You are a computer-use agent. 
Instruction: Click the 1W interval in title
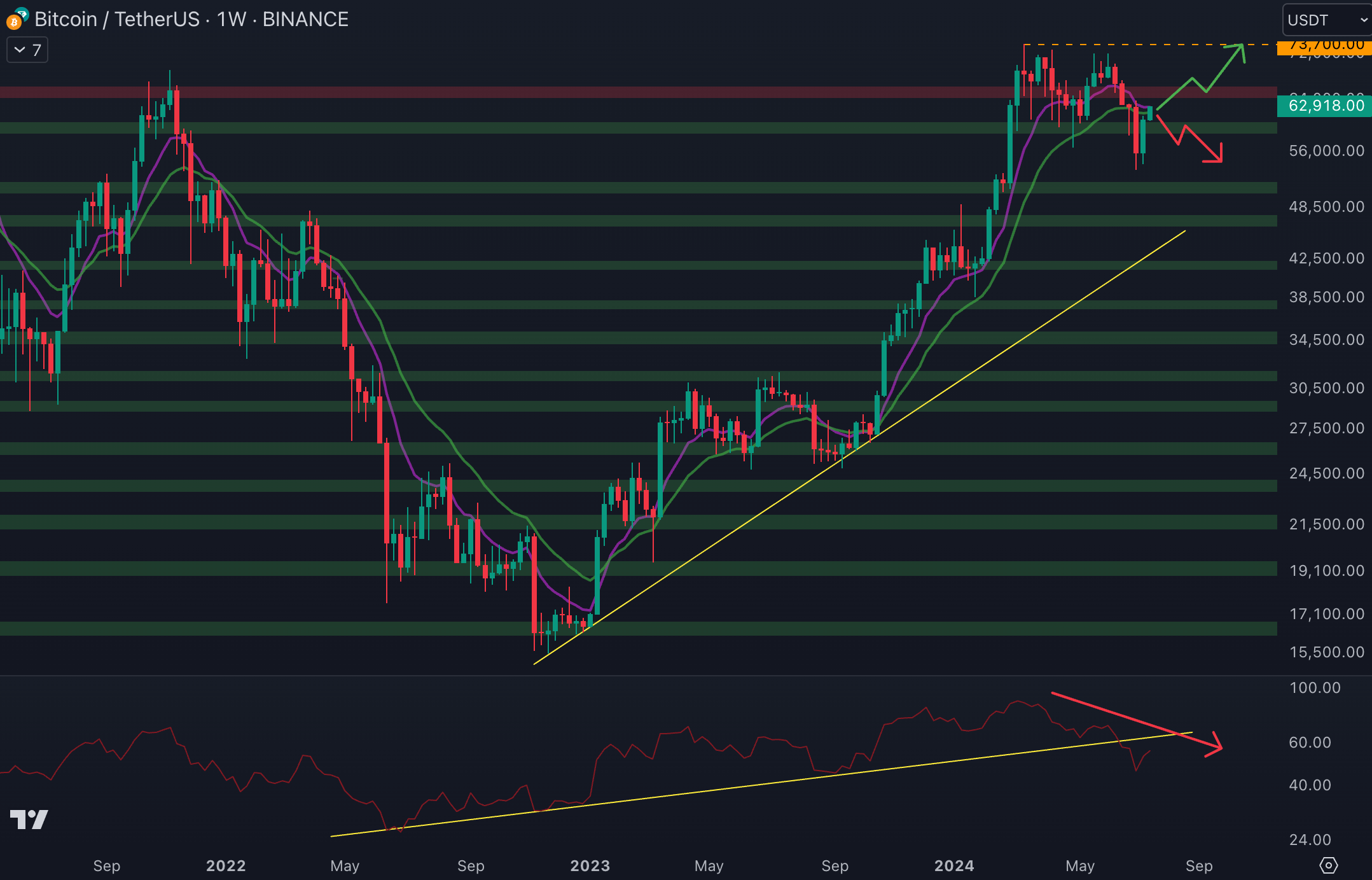tap(231, 20)
